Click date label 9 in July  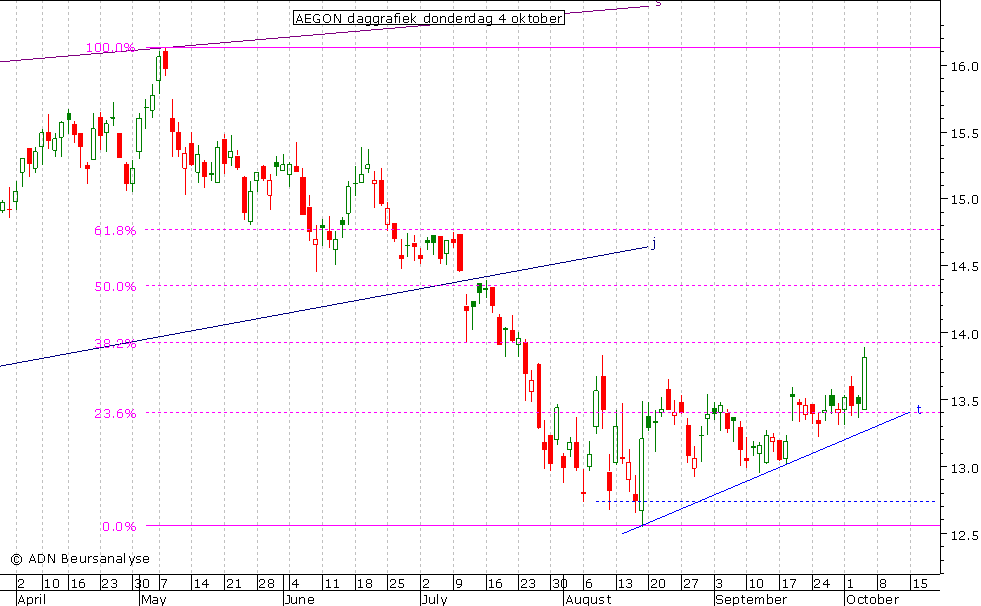pos(458,583)
